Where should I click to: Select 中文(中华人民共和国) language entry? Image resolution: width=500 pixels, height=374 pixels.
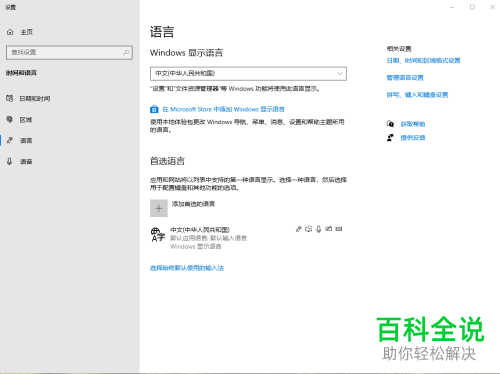click(248, 238)
